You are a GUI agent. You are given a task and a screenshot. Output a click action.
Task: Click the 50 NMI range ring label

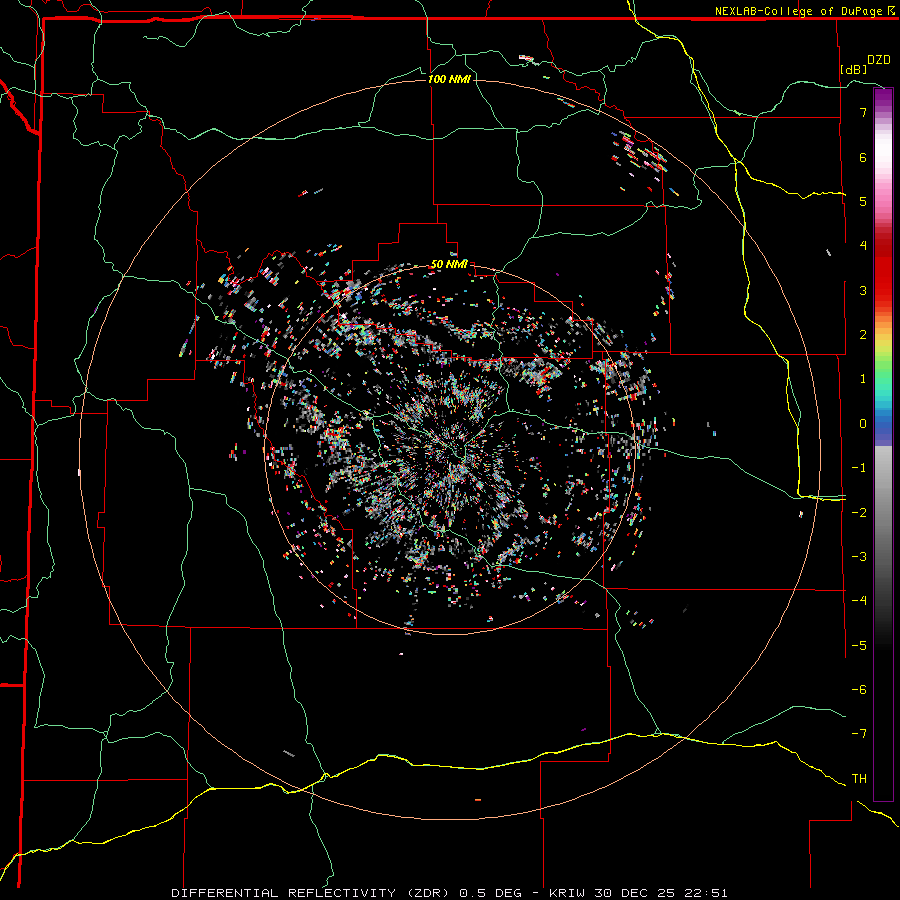coord(449,264)
